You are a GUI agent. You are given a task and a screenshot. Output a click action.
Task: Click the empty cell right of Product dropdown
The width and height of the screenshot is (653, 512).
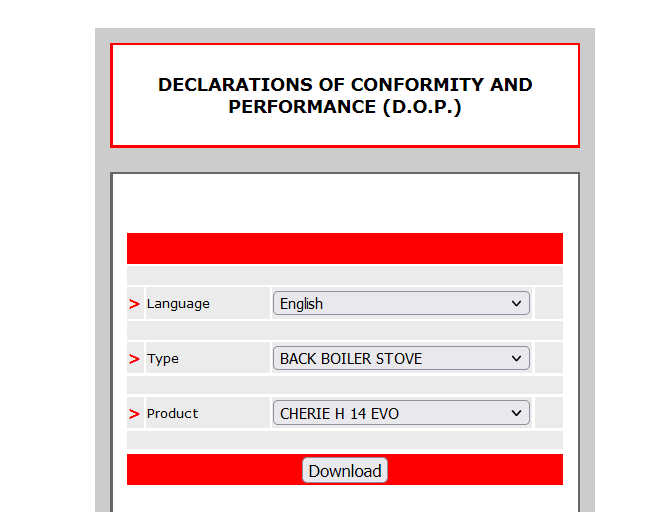(548, 414)
